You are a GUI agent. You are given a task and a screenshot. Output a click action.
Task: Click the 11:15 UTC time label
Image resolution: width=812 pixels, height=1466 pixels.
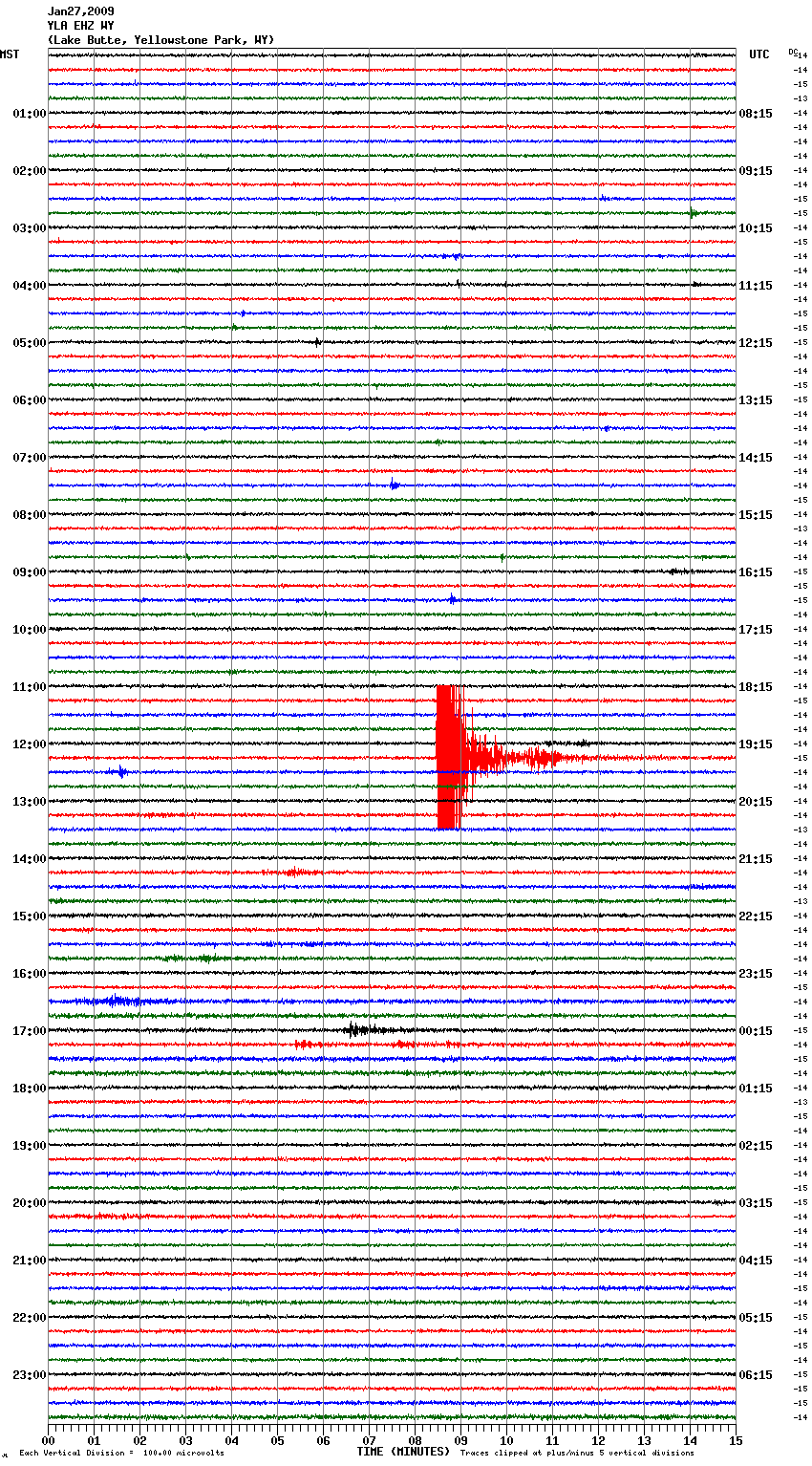[x=756, y=286]
